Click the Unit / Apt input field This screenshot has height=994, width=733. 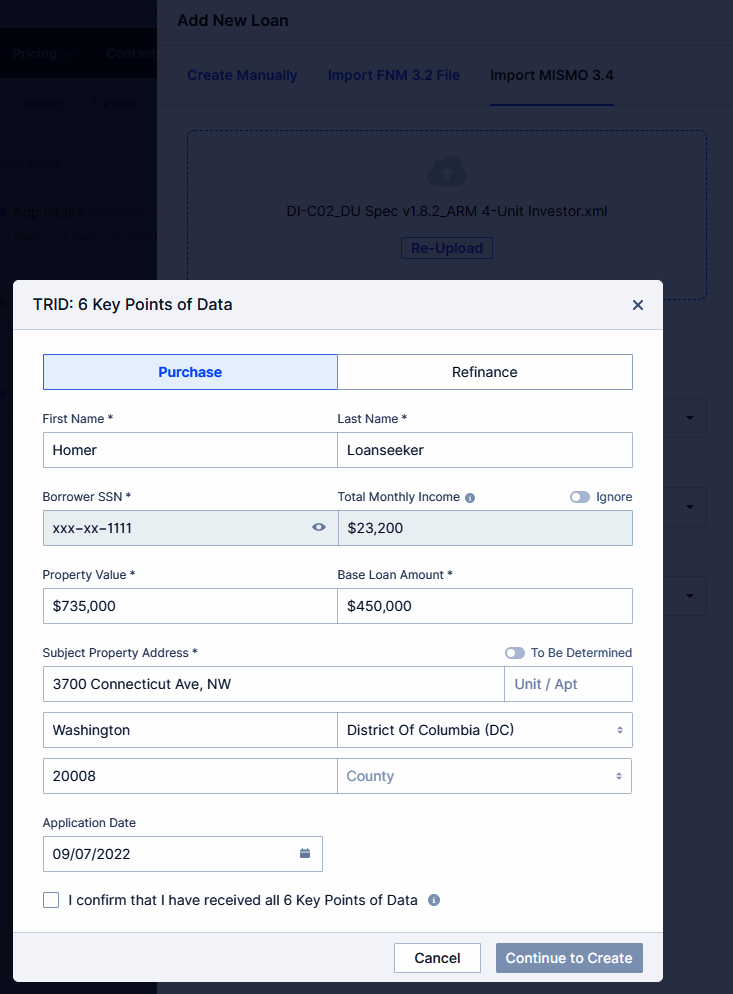pyautogui.click(x=568, y=684)
